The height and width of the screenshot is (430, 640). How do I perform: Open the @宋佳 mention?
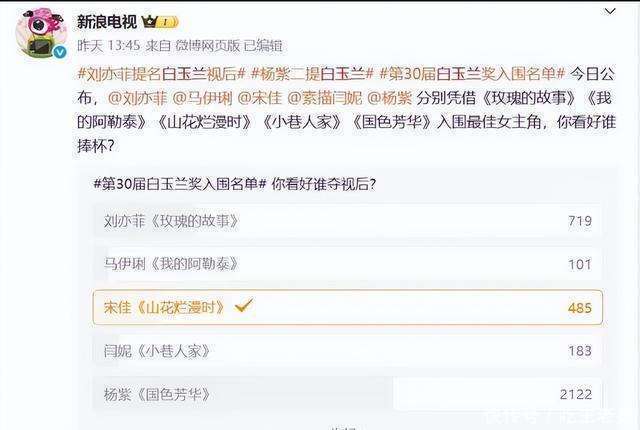point(260,98)
